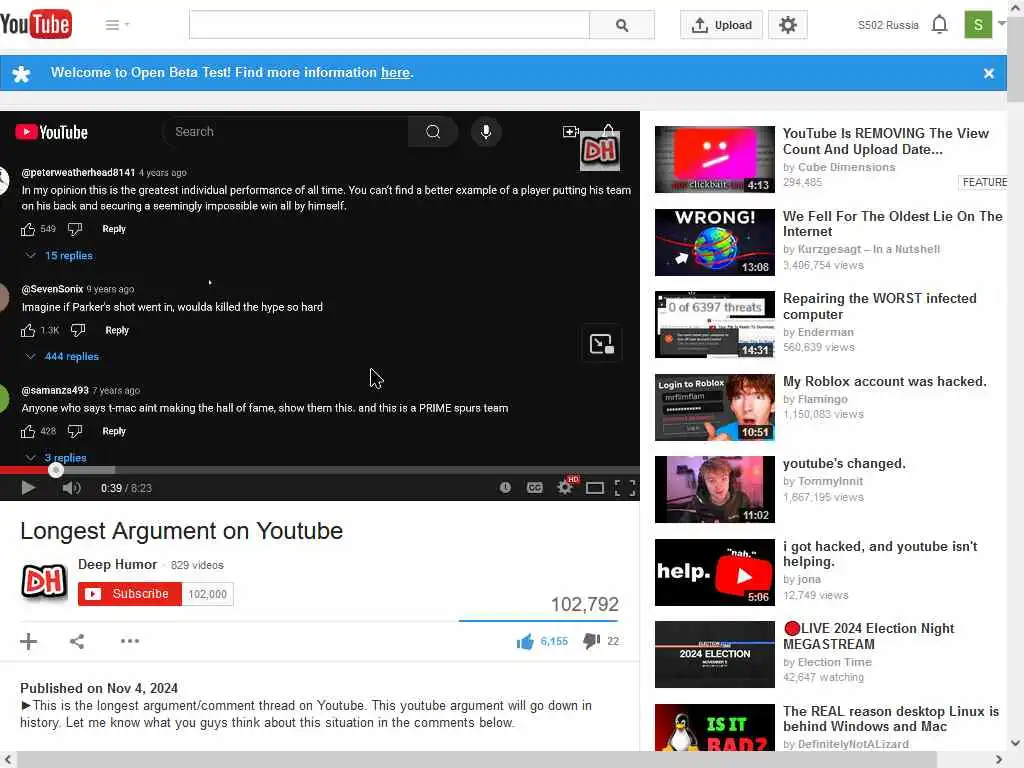Click the video progress bar scrubber handle
The width and height of the screenshot is (1024, 768).
[x=56, y=470]
